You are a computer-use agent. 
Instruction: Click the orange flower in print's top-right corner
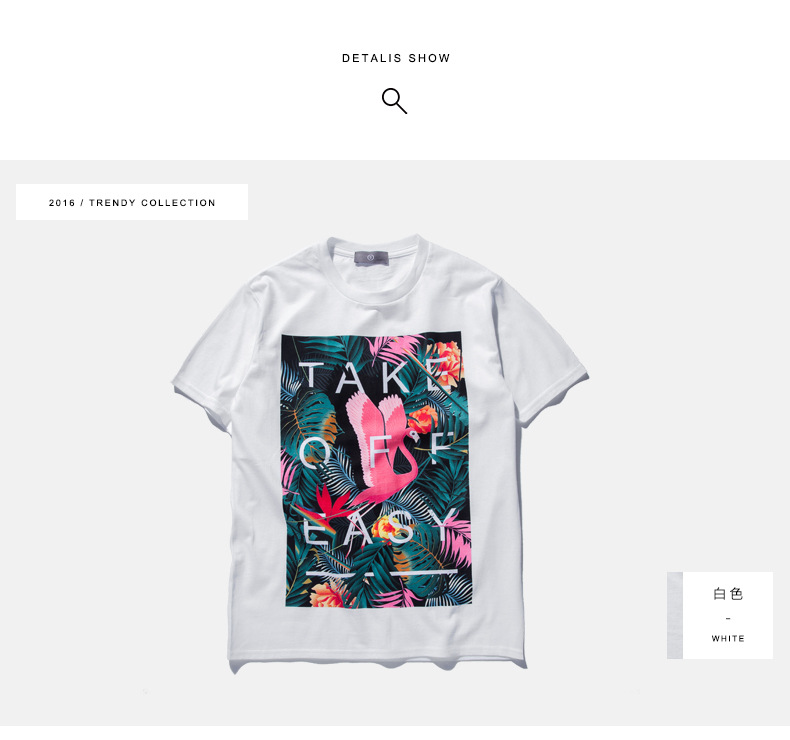(x=445, y=362)
